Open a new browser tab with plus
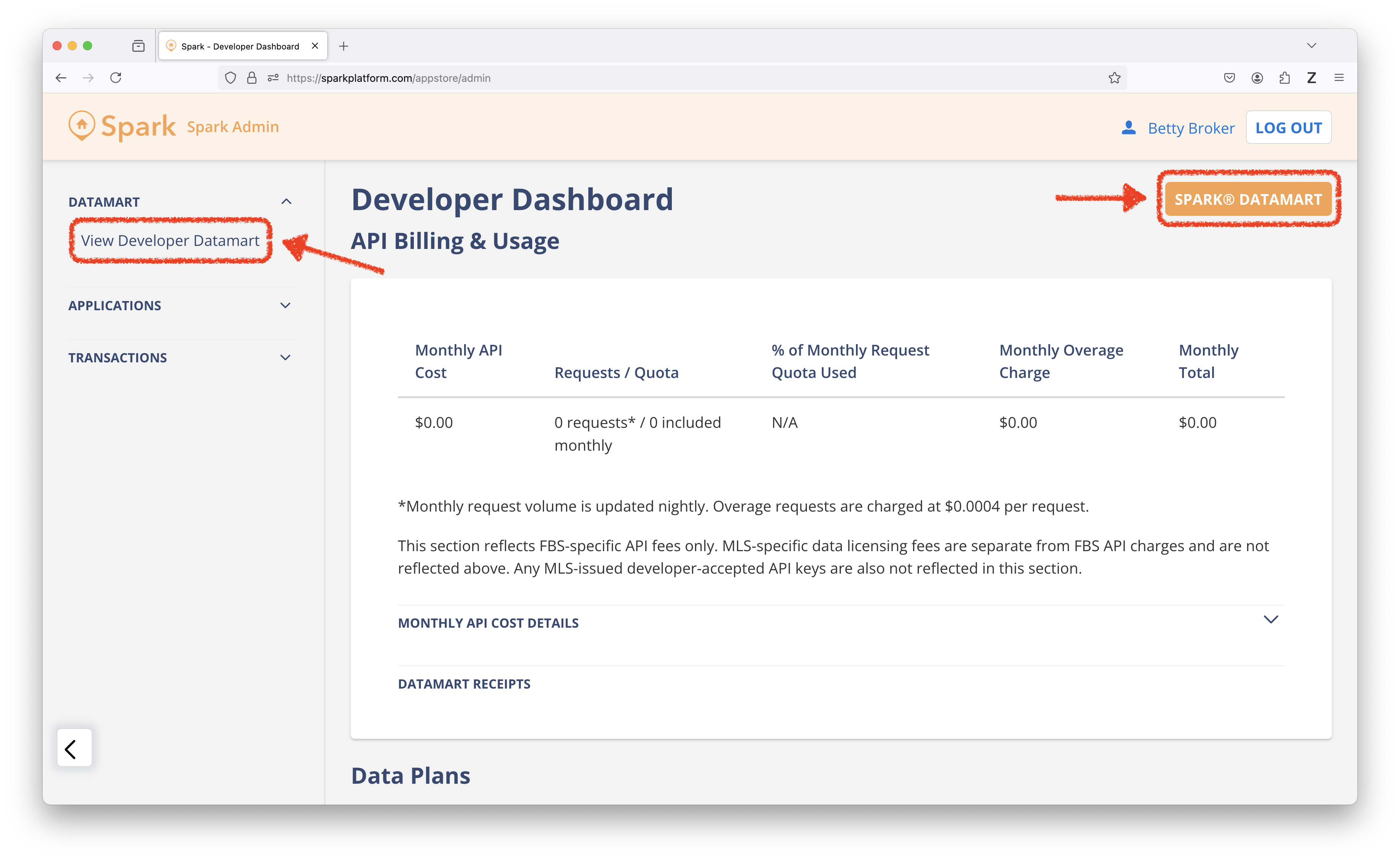 click(x=343, y=46)
